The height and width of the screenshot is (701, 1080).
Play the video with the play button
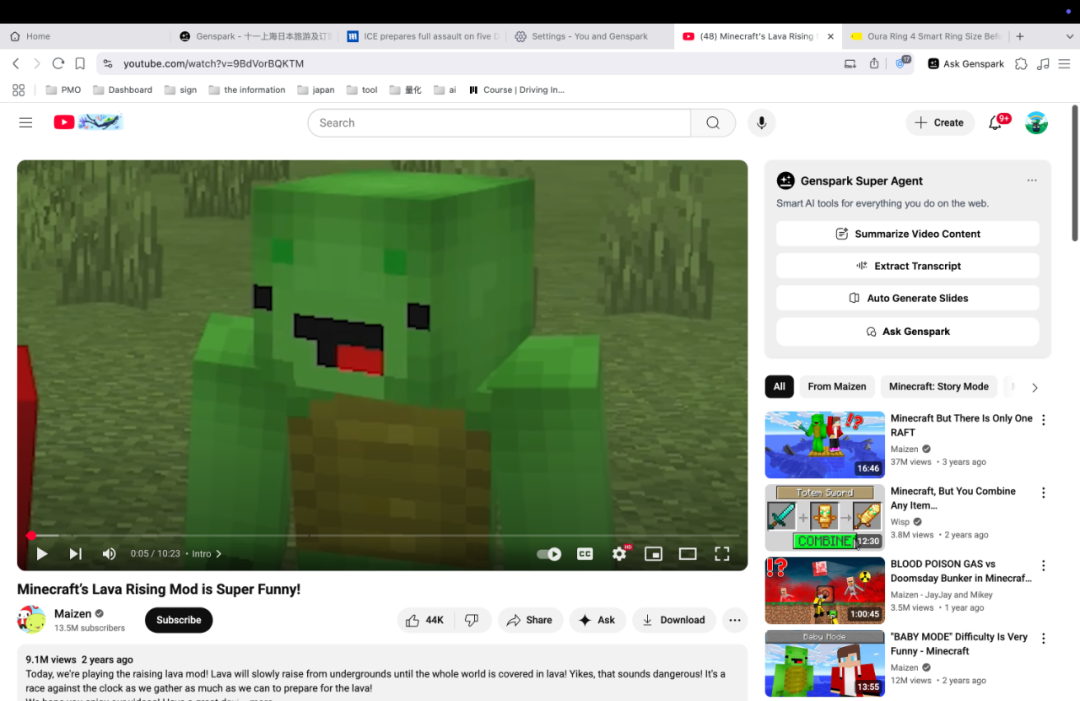[x=42, y=554]
